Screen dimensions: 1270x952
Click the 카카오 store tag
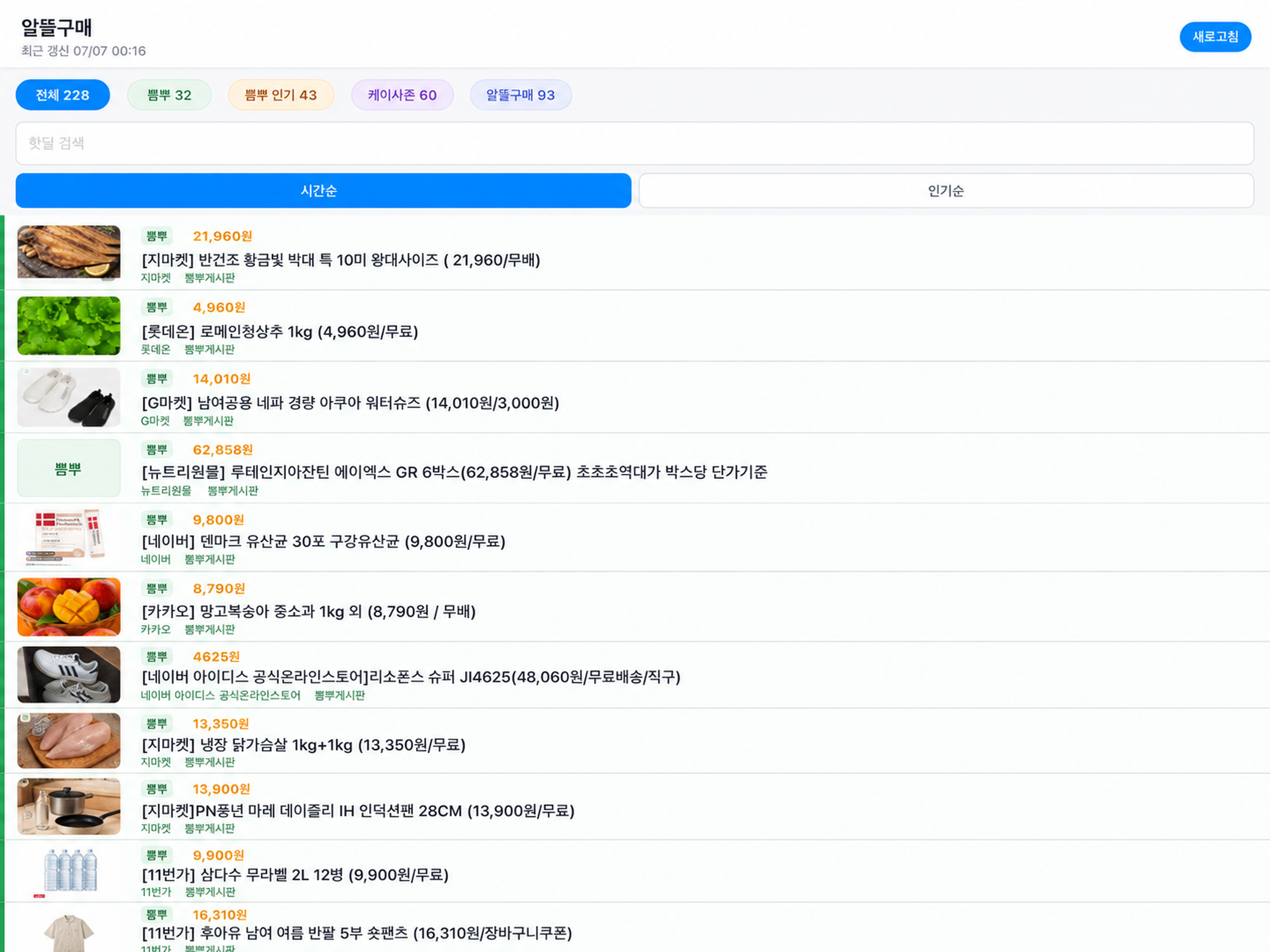(156, 629)
